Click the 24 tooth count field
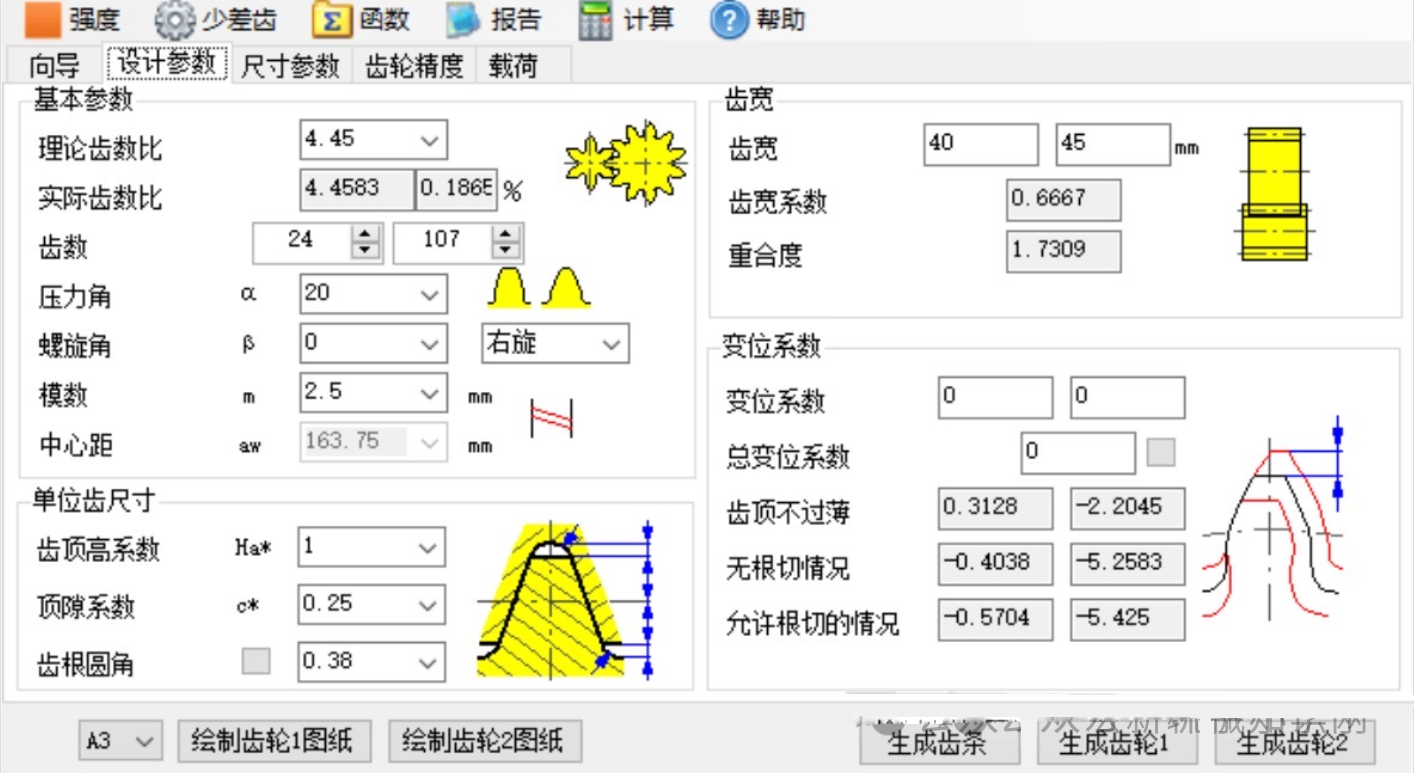 (x=304, y=242)
